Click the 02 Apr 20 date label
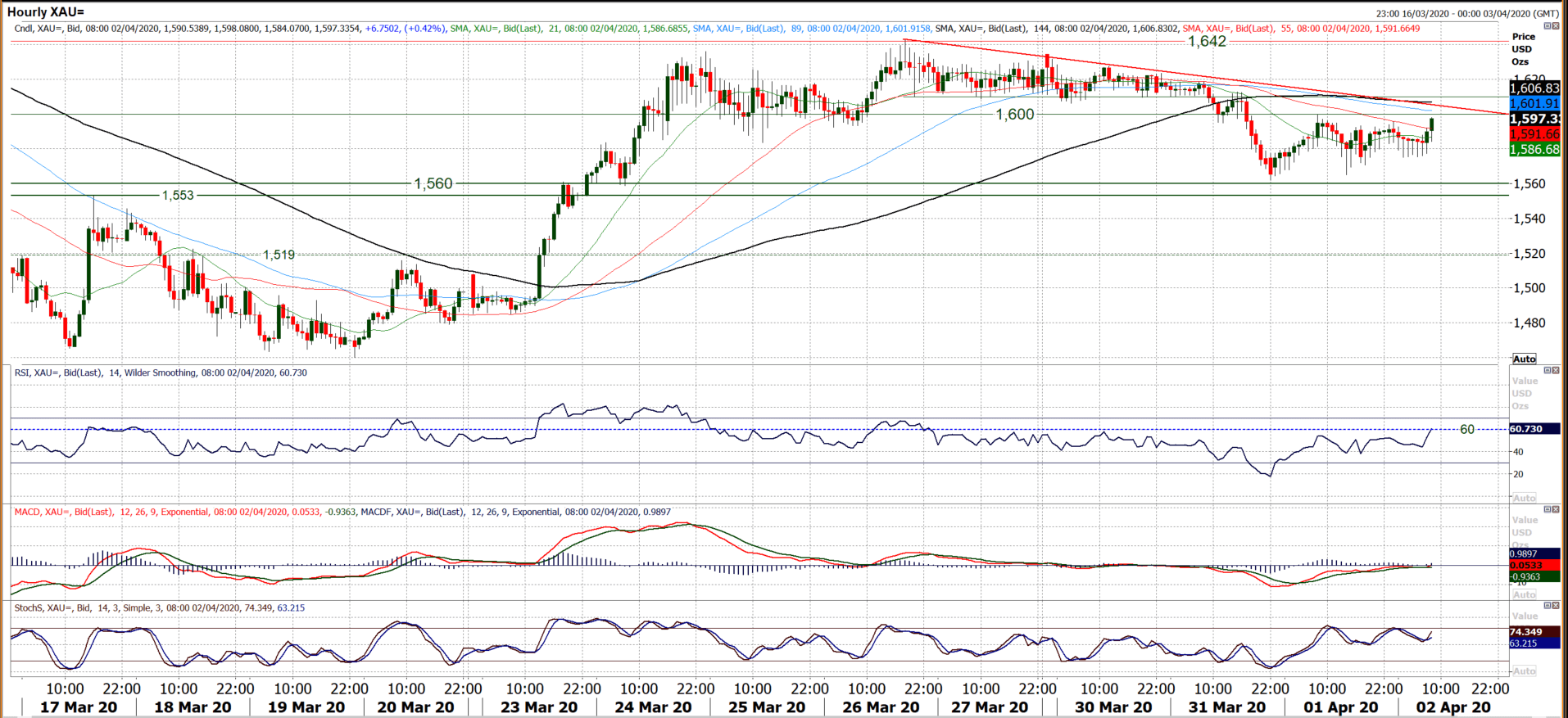Image resolution: width=1568 pixels, height=718 pixels. pyautogui.click(x=1453, y=707)
